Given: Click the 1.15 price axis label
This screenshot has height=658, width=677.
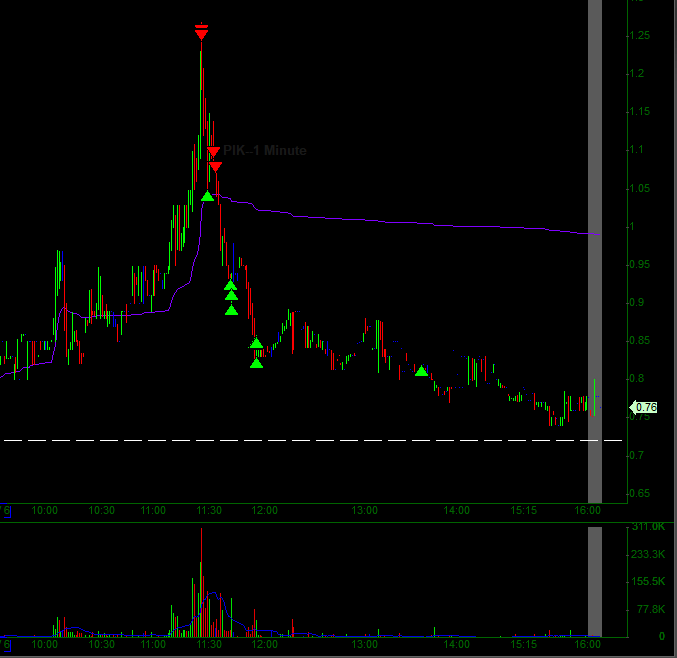Looking at the screenshot, I should coord(639,111).
